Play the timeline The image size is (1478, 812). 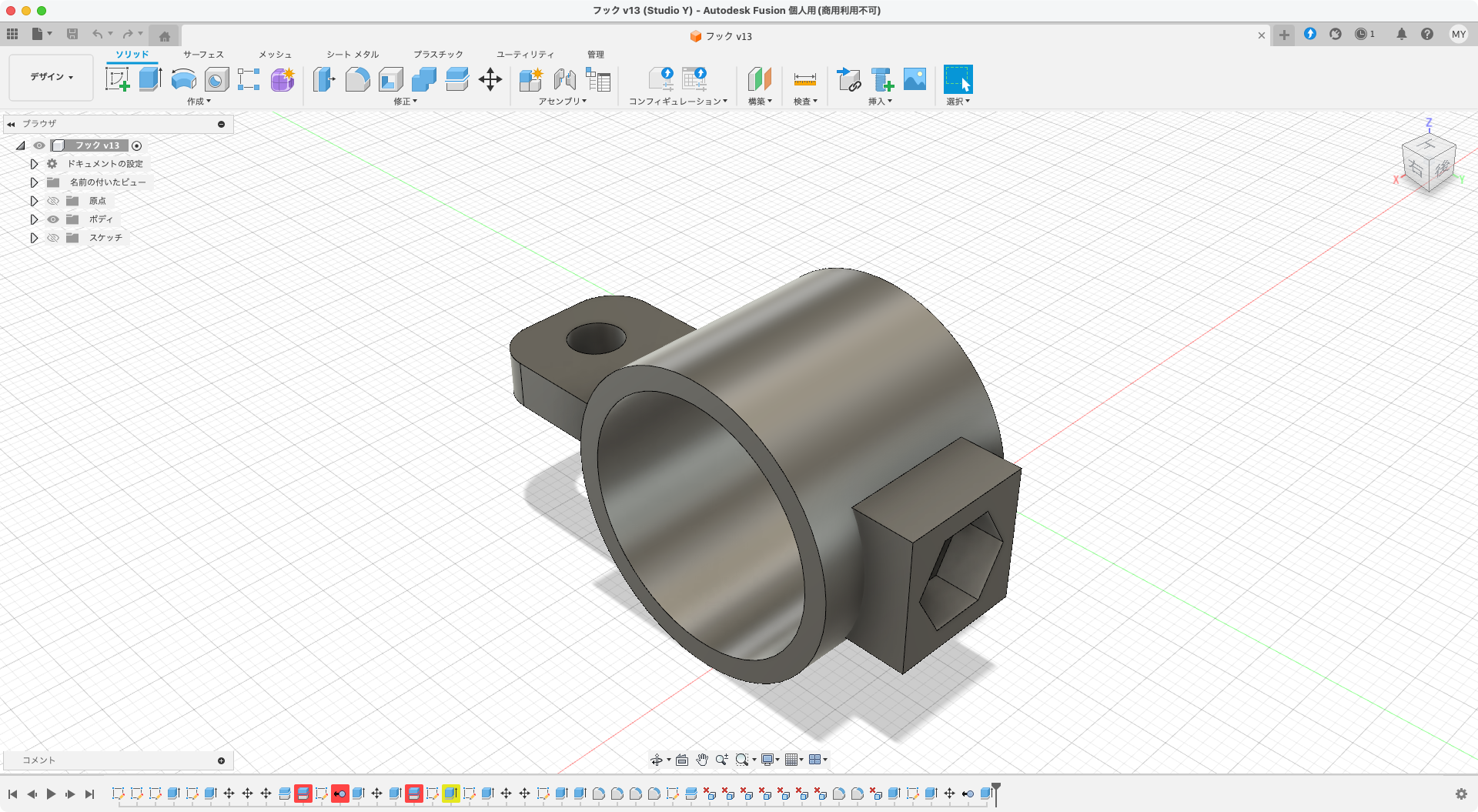coord(51,794)
